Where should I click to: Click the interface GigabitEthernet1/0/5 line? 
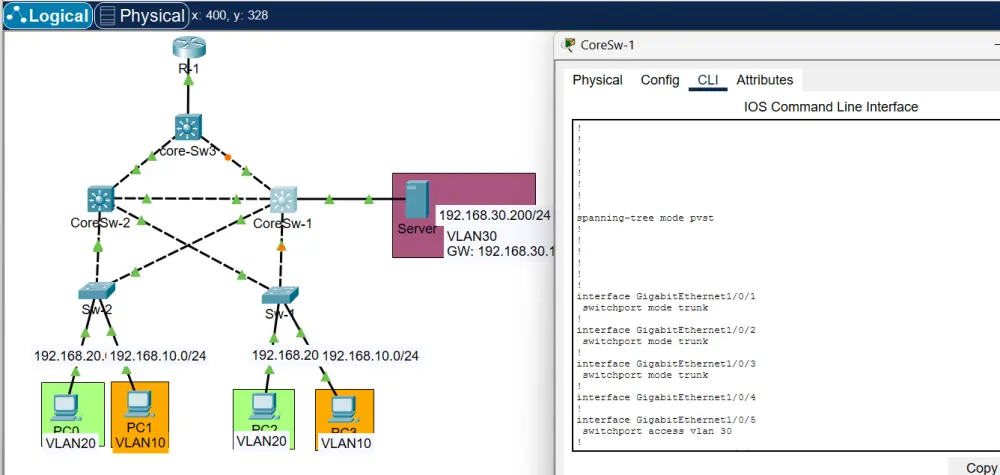click(666, 420)
